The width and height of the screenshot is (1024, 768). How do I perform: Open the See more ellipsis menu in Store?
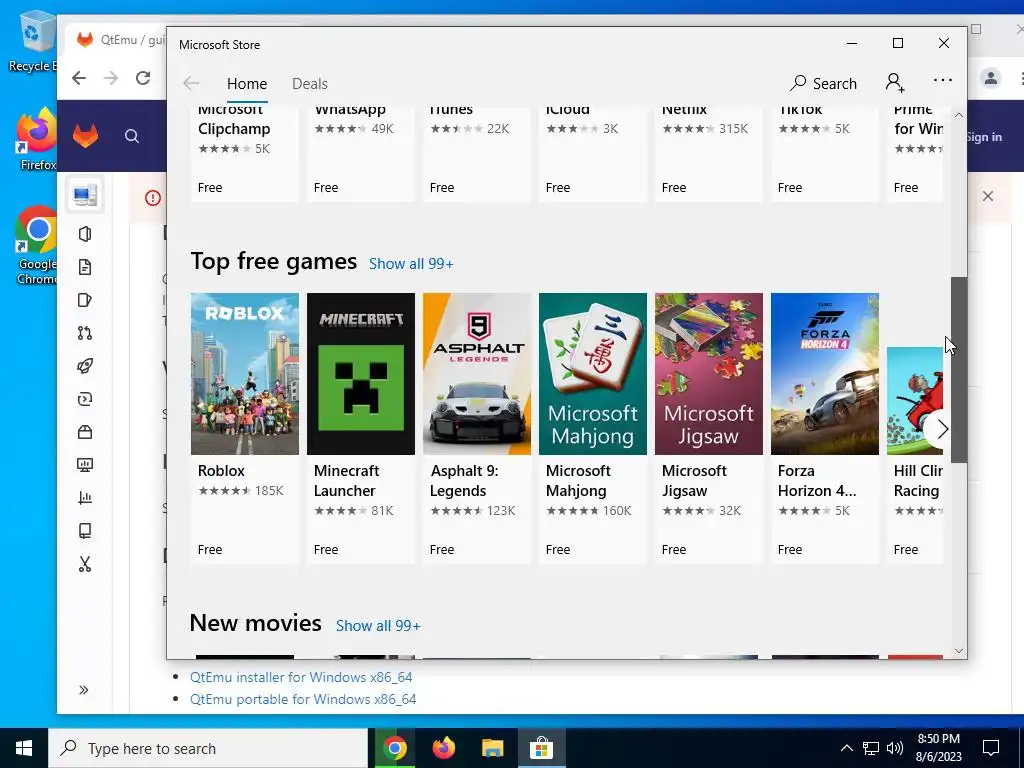[x=942, y=80]
